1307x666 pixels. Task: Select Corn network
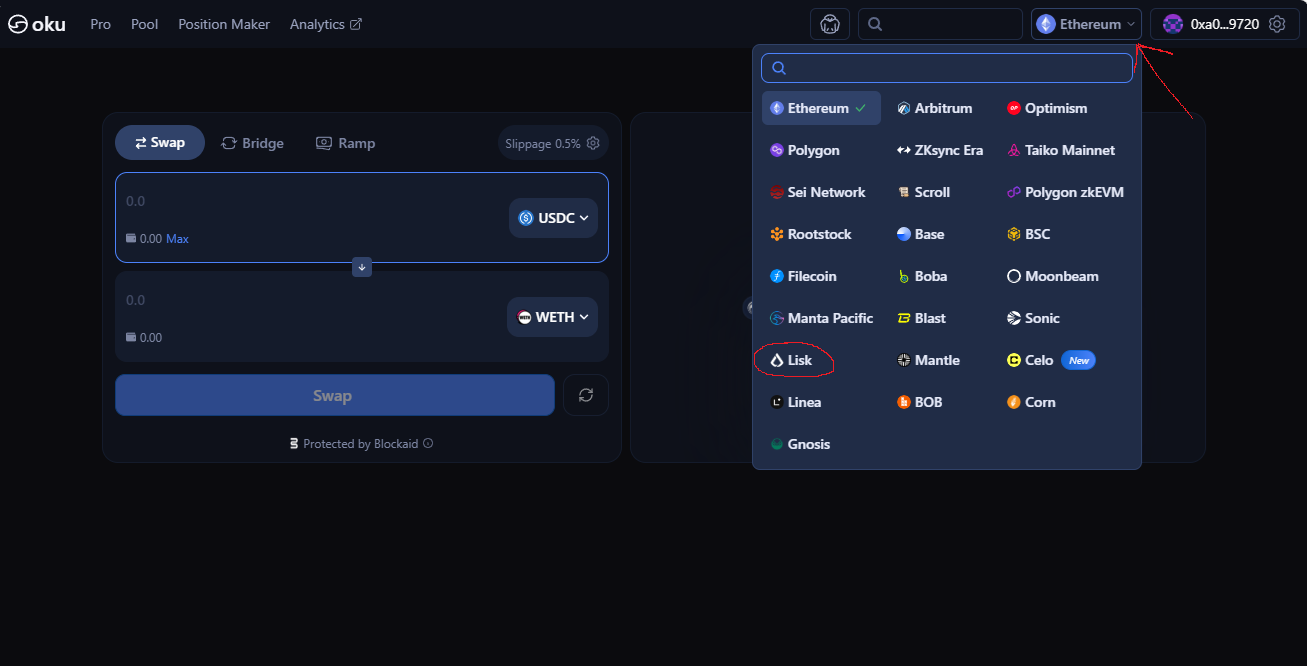1031,402
